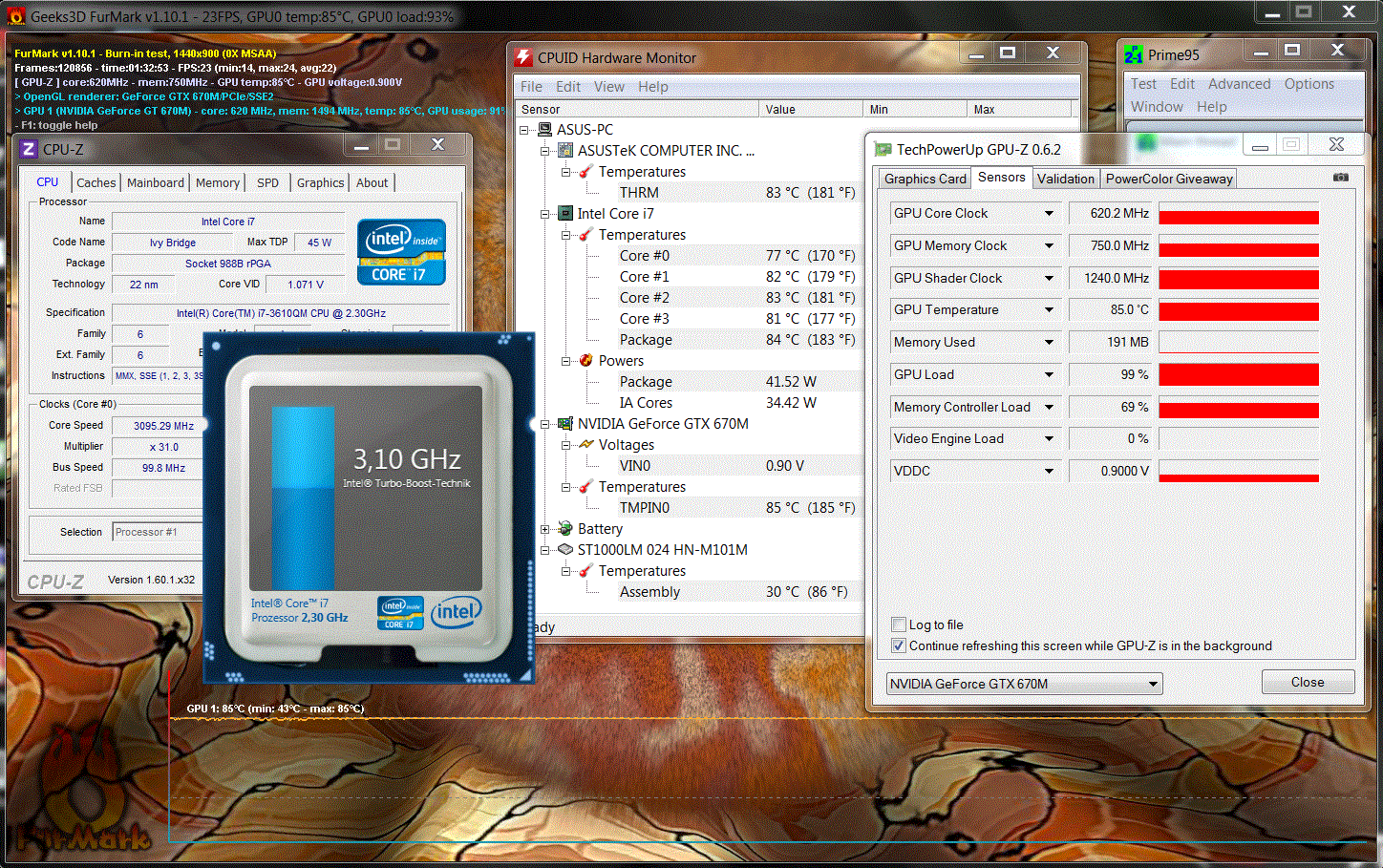Open the Video Engine Load sensor dropdown

(x=1049, y=438)
